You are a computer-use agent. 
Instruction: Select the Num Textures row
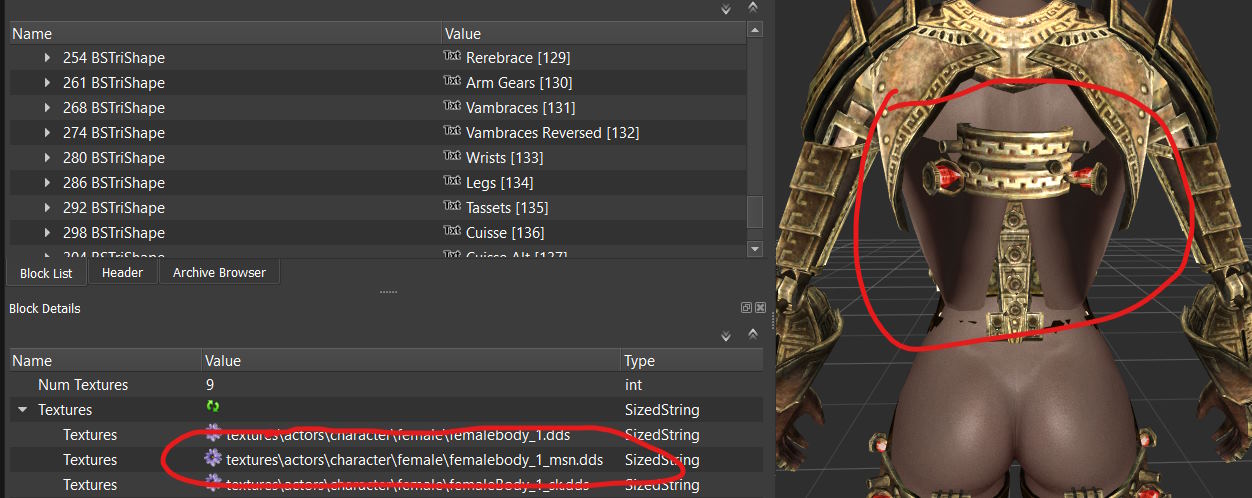[386, 385]
